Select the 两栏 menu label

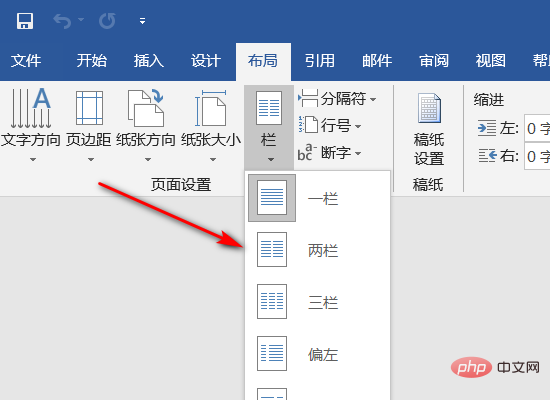[323, 251]
